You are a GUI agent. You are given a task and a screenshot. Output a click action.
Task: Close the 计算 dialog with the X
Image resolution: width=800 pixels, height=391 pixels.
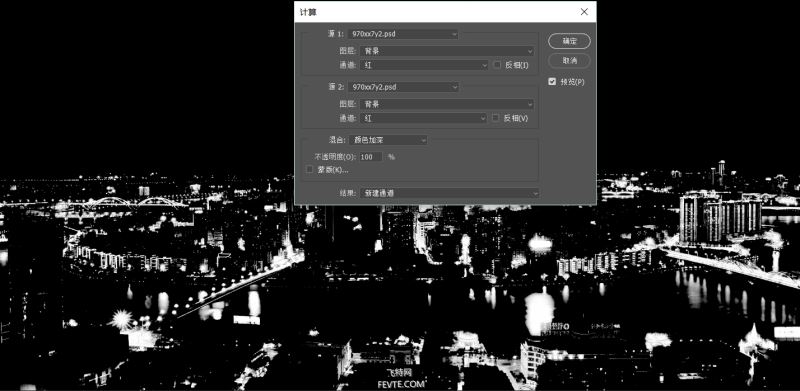(584, 12)
